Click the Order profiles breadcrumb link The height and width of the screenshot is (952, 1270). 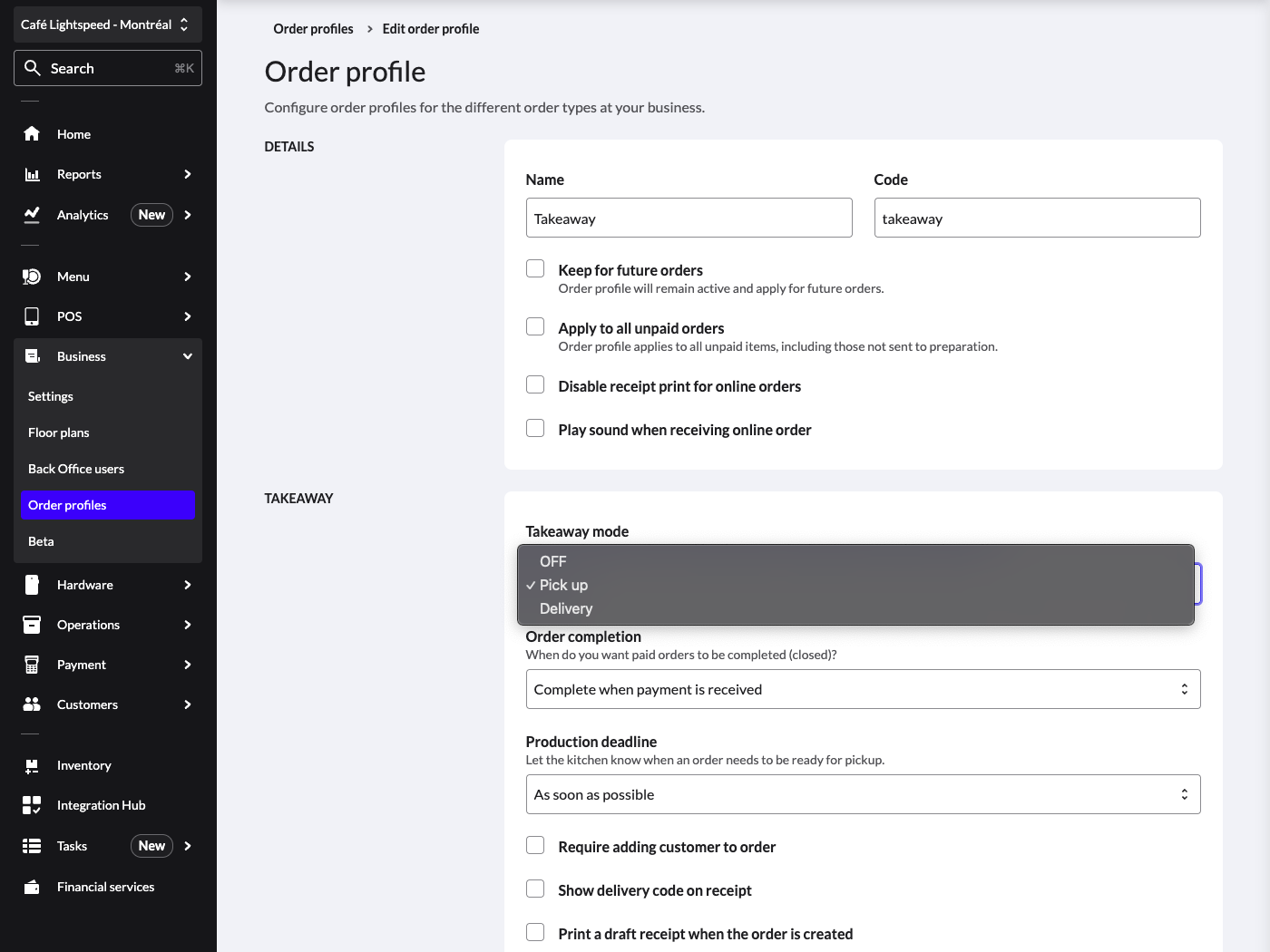(313, 28)
